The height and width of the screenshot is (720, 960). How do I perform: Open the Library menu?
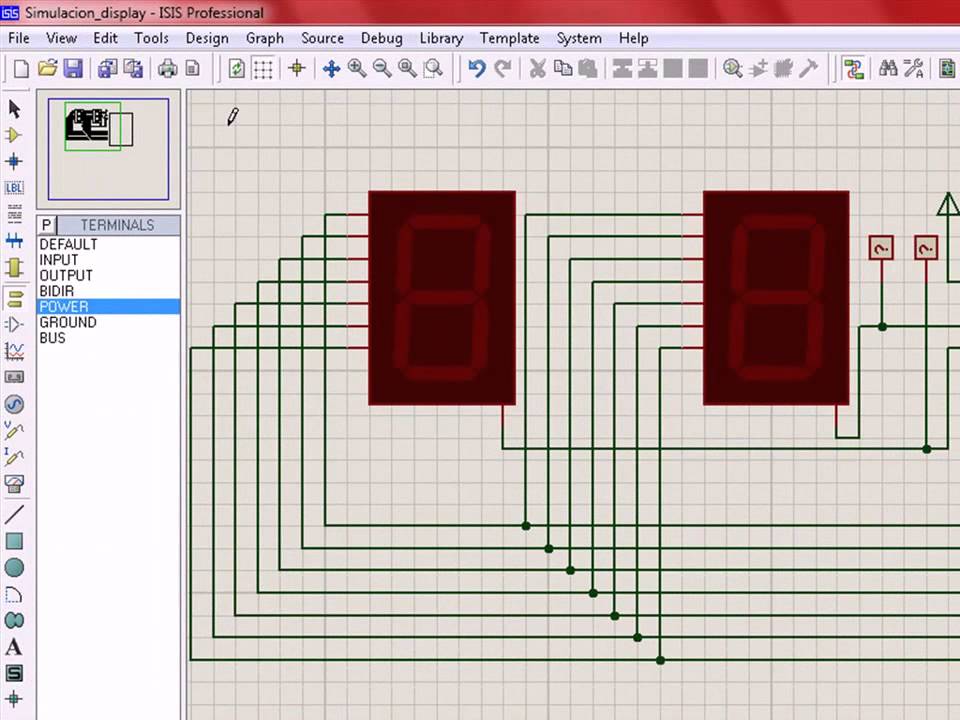tap(441, 38)
